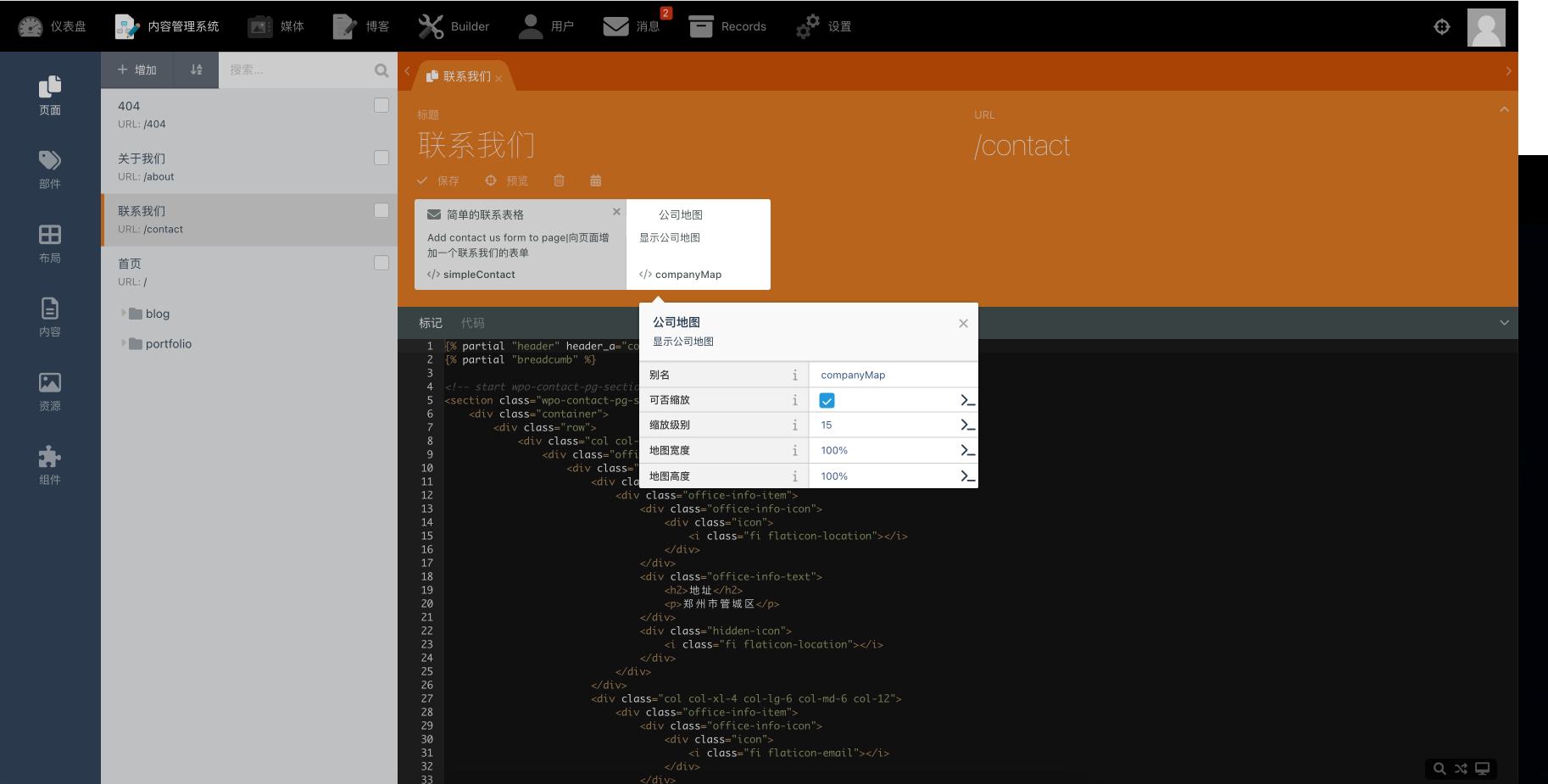Open Messages with notification badge

click(632, 26)
